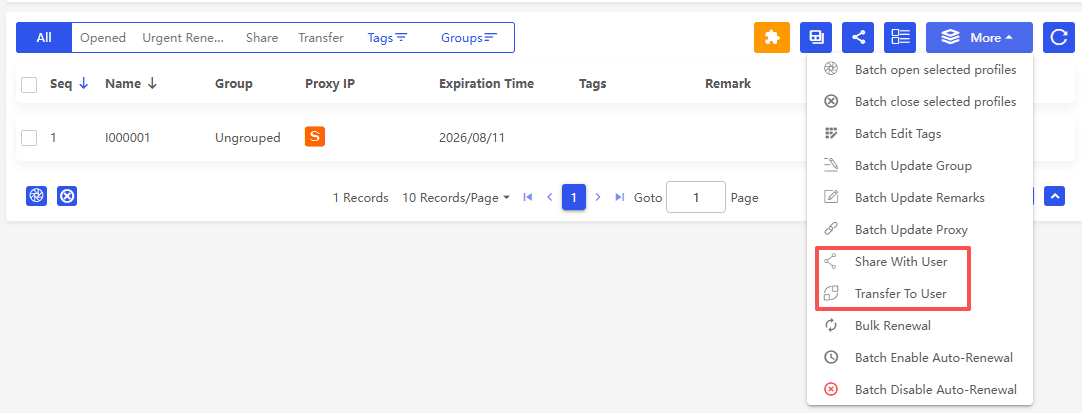Image resolution: width=1082 pixels, height=413 pixels.
Task: Go to previous page arrow
Action: [550, 197]
